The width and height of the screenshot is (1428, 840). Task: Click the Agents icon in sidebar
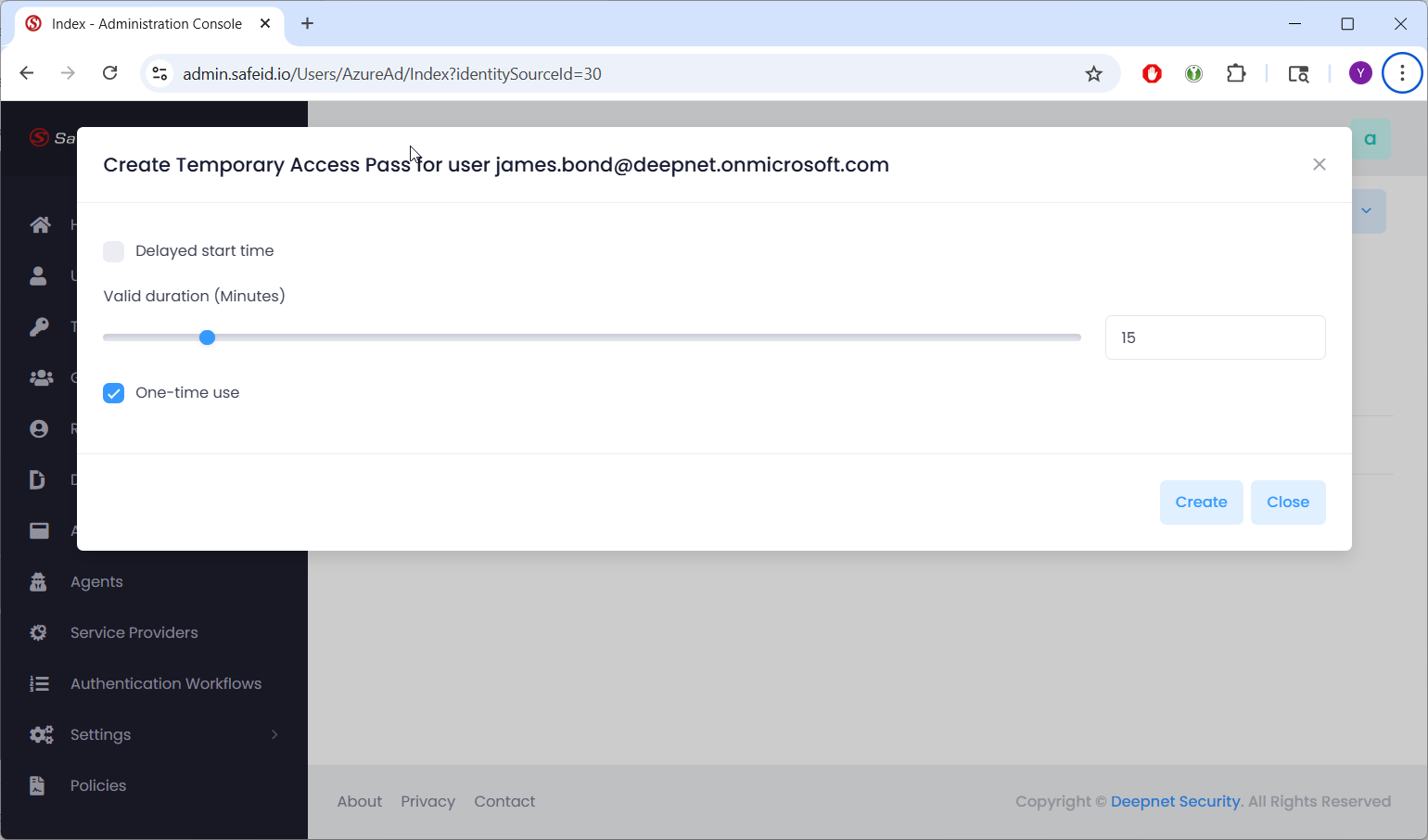(x=38, y=581)
